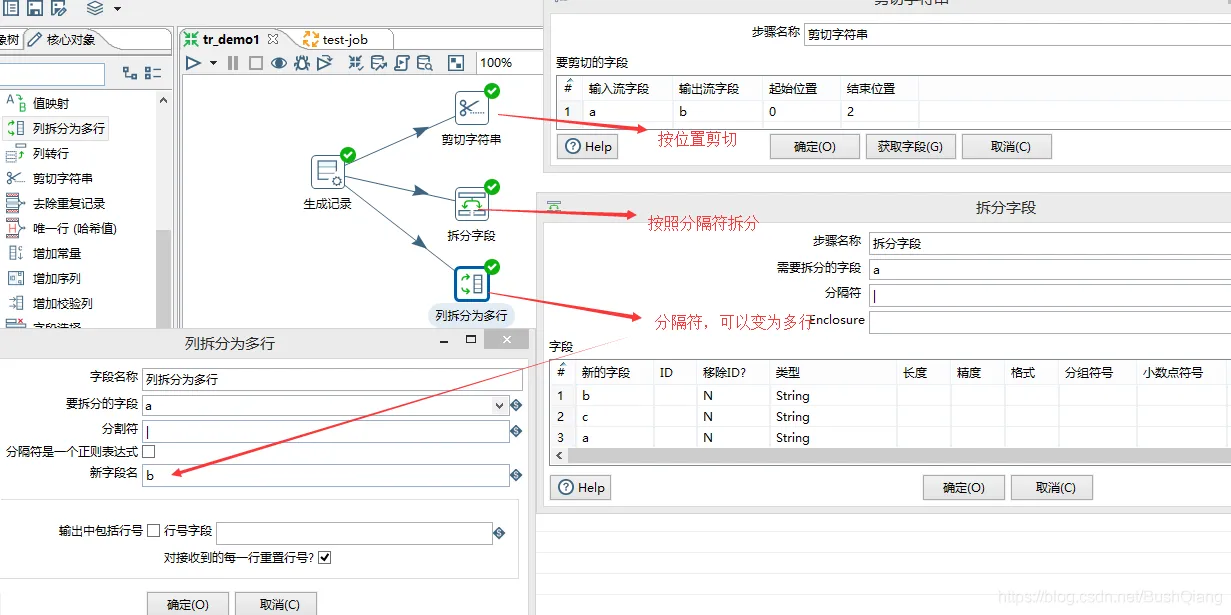Debug the transformation with the bug icon
This screenshot has height=615, width=1231.
(302, 63)
